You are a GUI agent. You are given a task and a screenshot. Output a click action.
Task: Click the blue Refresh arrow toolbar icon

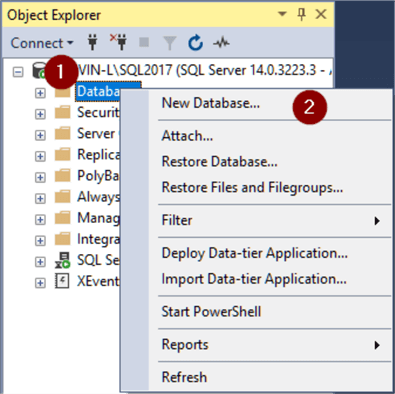(x=195, y=43)
